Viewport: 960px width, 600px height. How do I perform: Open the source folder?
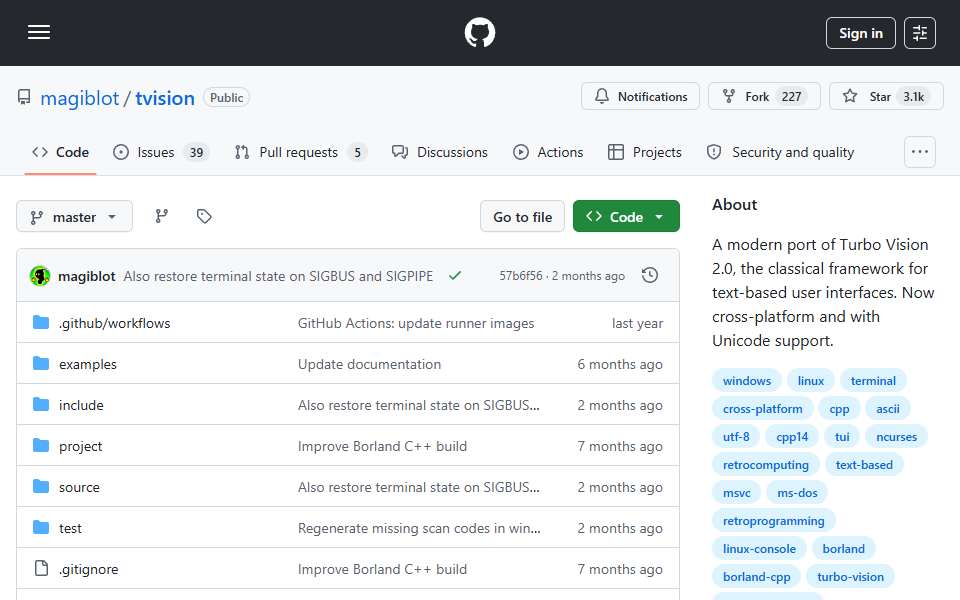79,487
